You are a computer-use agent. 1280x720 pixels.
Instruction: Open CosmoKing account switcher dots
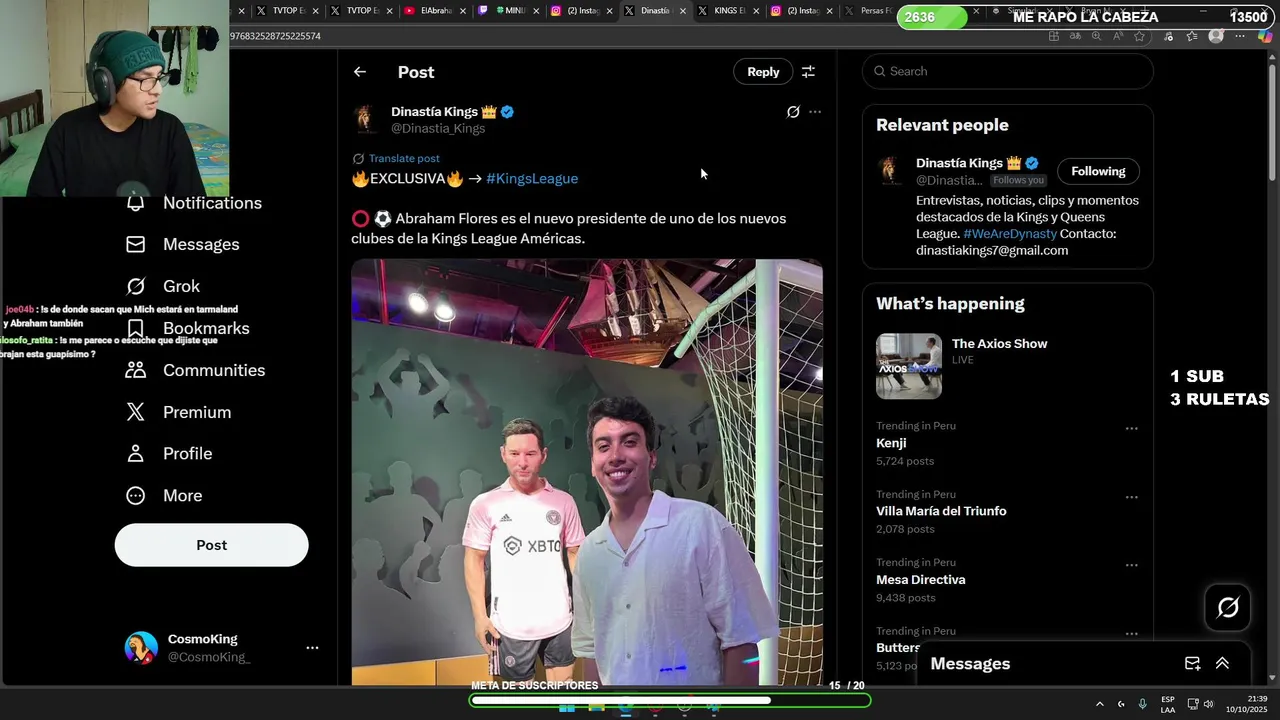[312, 648]
